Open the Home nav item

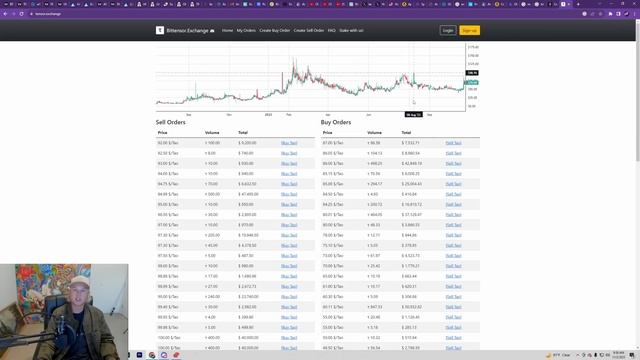click(x=227, y=30)
